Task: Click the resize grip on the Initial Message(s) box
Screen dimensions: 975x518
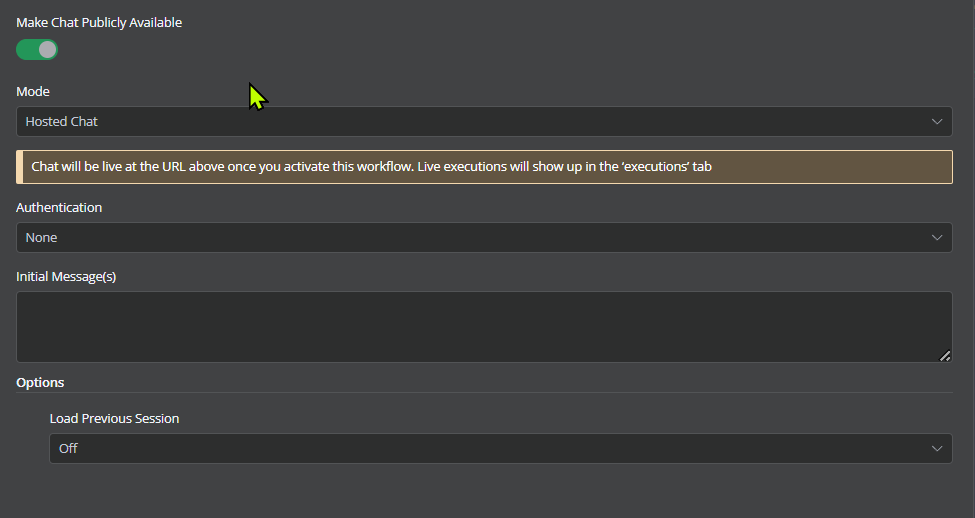Action: (945, 356)
